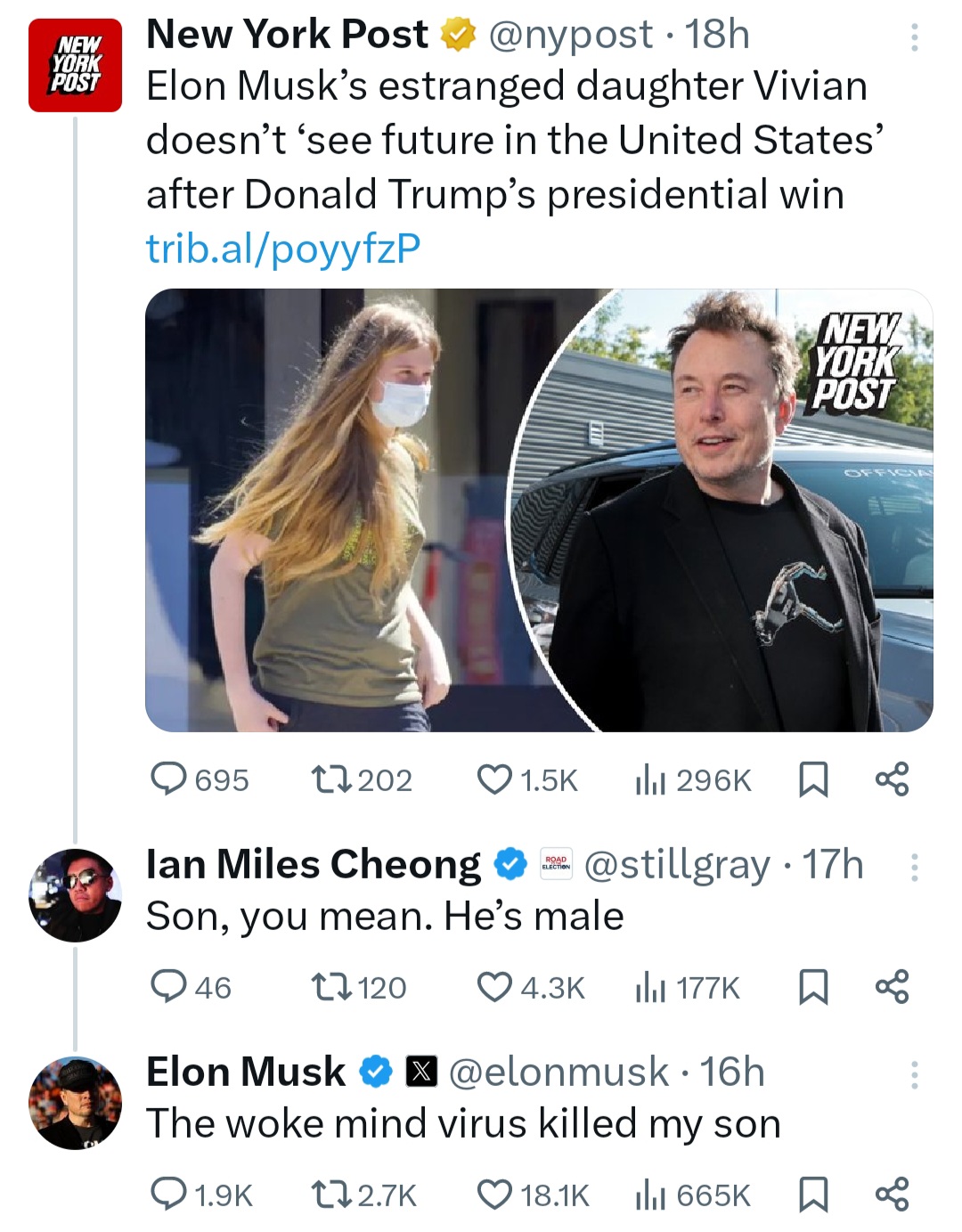The width and height of the screenshot is (962, 1232).
Task: Share Elon Musk's tweet
Action: point(892,1195)
